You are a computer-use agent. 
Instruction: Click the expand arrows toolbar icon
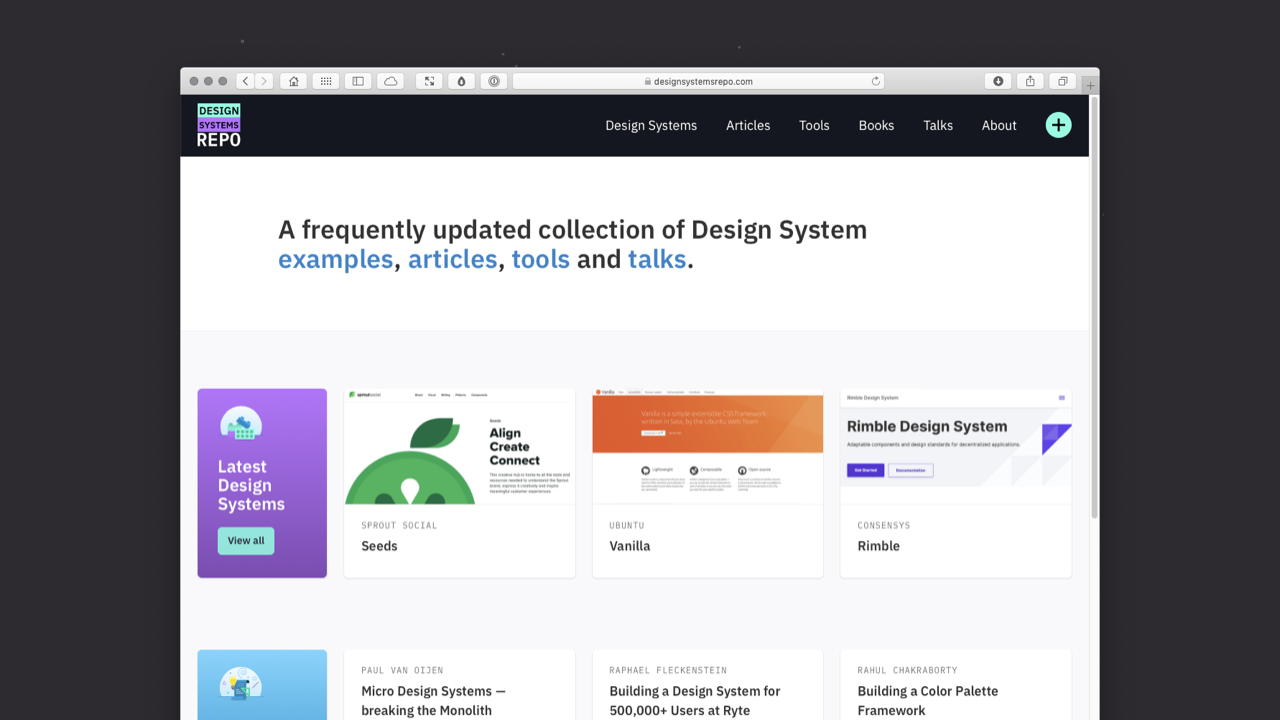[429, 81]
